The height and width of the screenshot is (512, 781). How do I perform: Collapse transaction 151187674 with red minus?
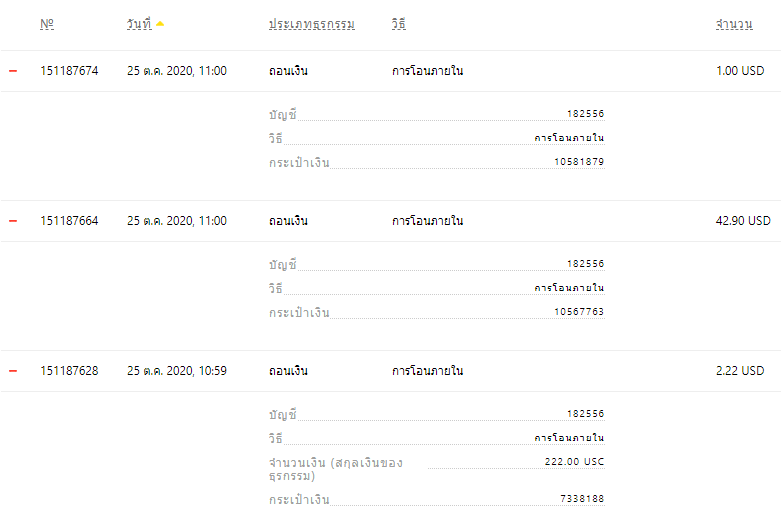click(x=13, y=71)
